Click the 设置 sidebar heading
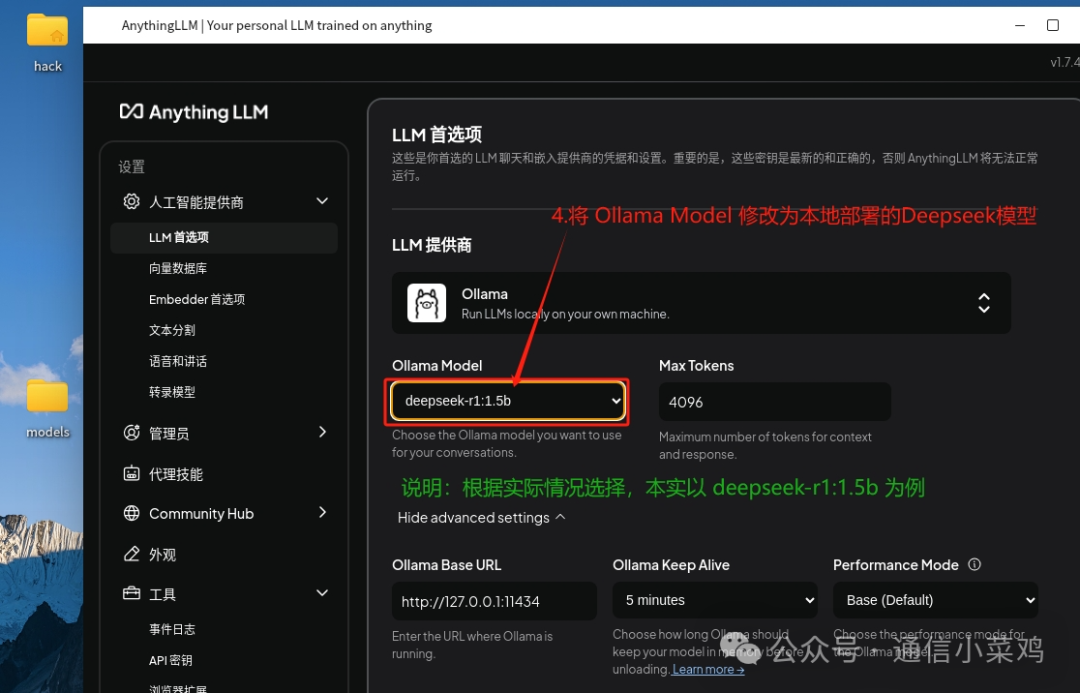The height and width of the screenshot is (693, 1080). 132,167
